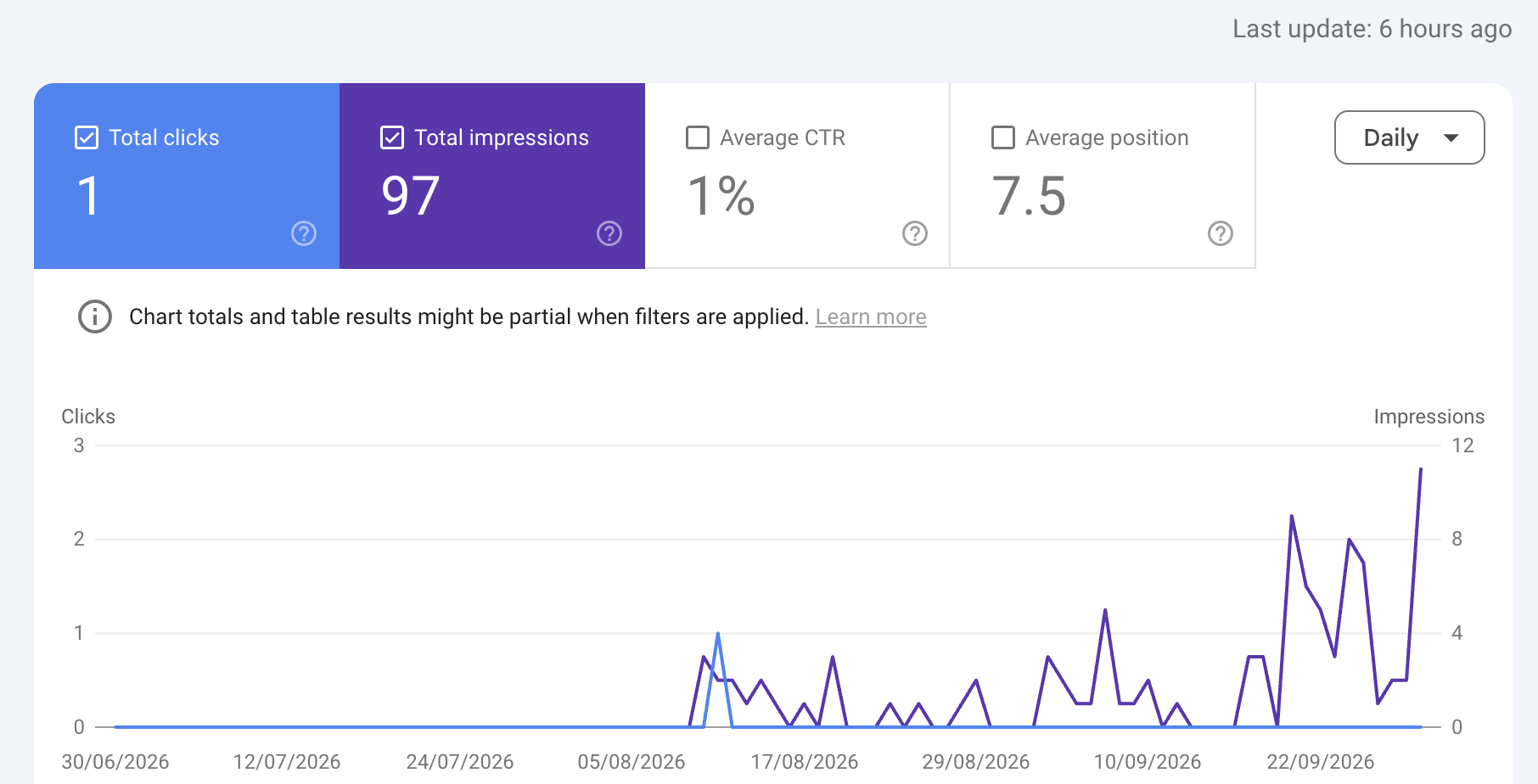Click the final impressions spike on the chart
The height and width of the screenshot is (784, 1538).
pos(1420,470)
